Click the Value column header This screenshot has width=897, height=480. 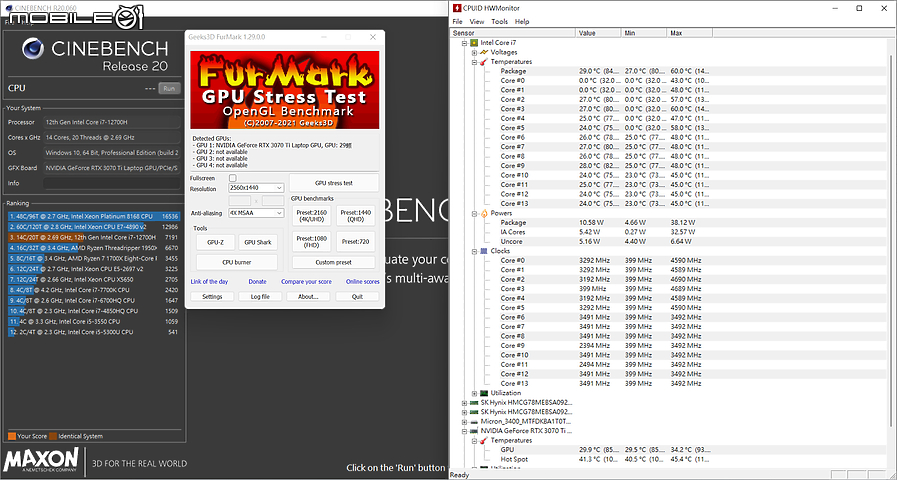[x=598, y=33]
